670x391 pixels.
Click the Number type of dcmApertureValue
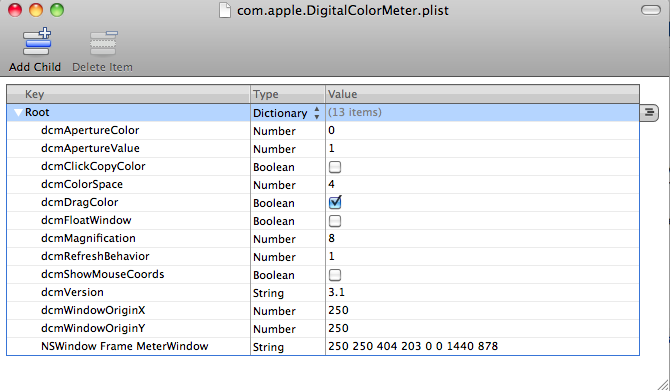point(274,149)
